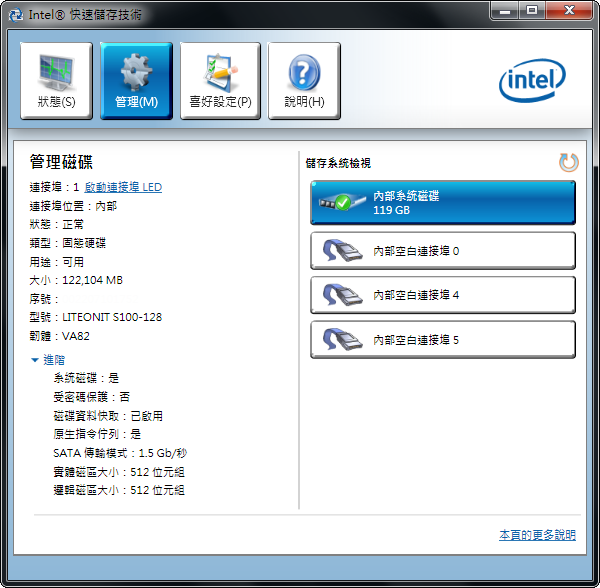Click the cable icon for 連接埠 0
The height and width of the screenshot is (588, 600).
click(342, 251)
